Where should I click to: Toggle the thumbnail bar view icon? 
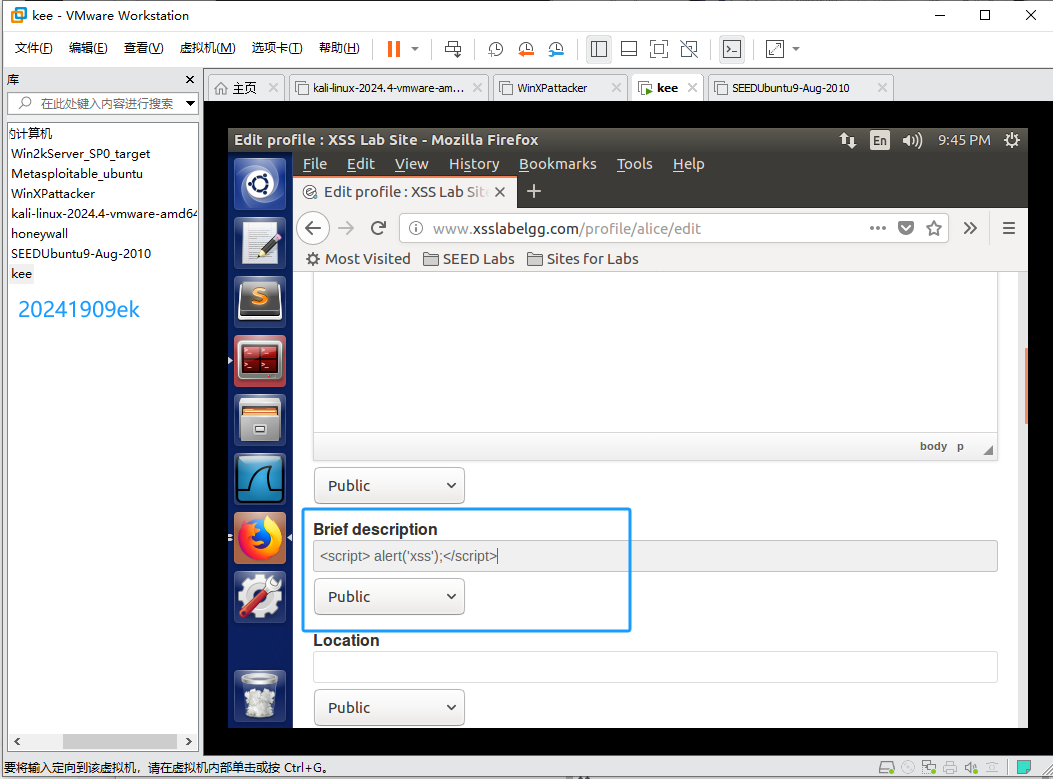[x=629, y=48]
